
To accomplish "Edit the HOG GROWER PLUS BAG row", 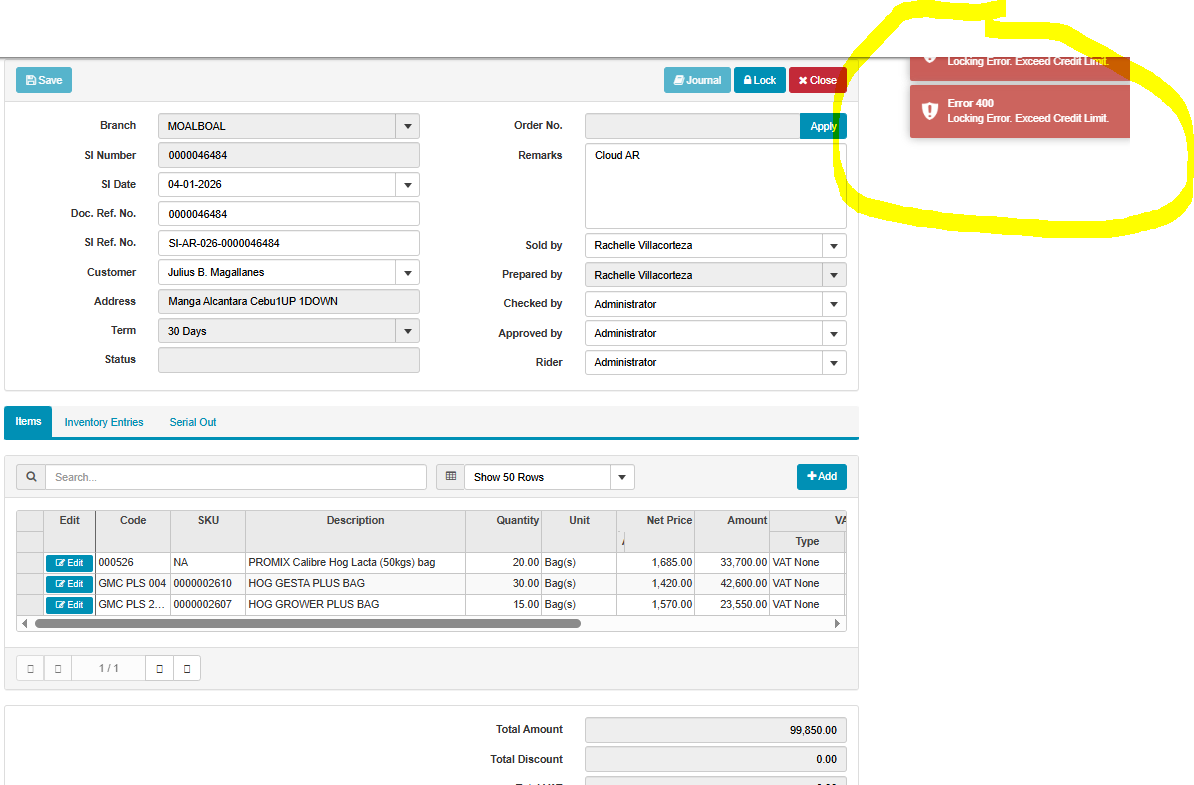I will [x=69, y=605].
